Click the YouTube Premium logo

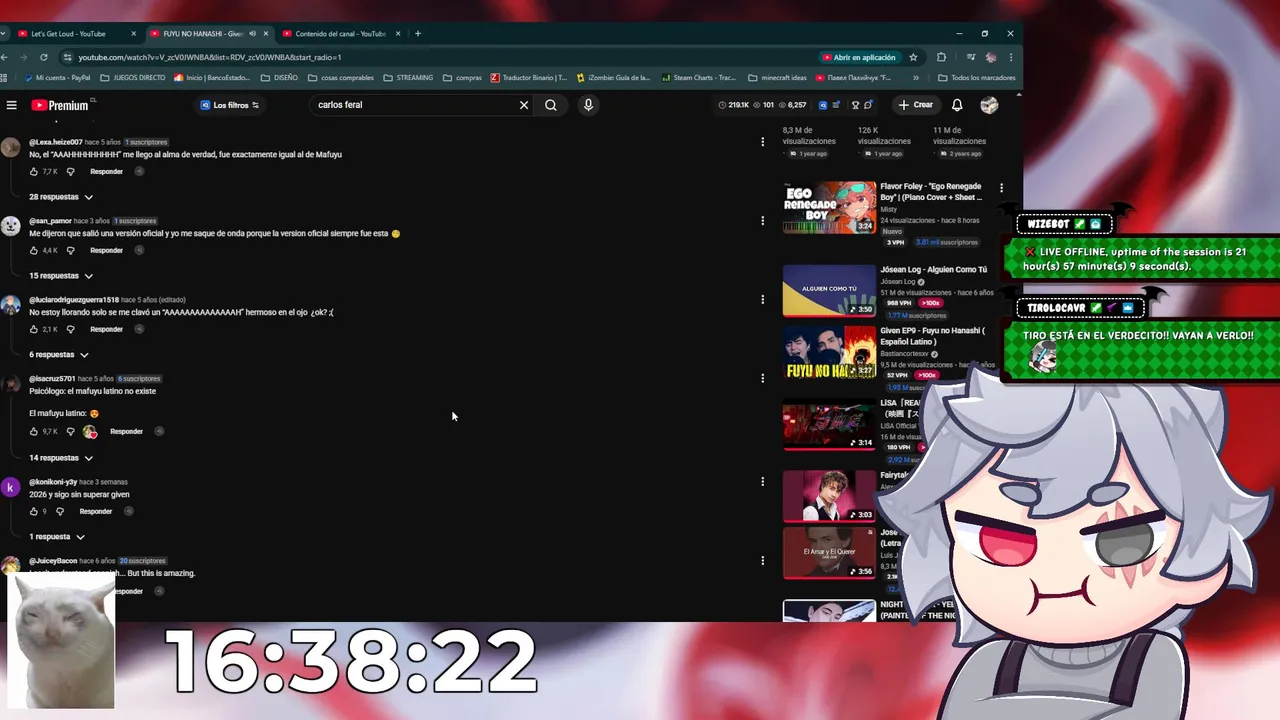60,105
